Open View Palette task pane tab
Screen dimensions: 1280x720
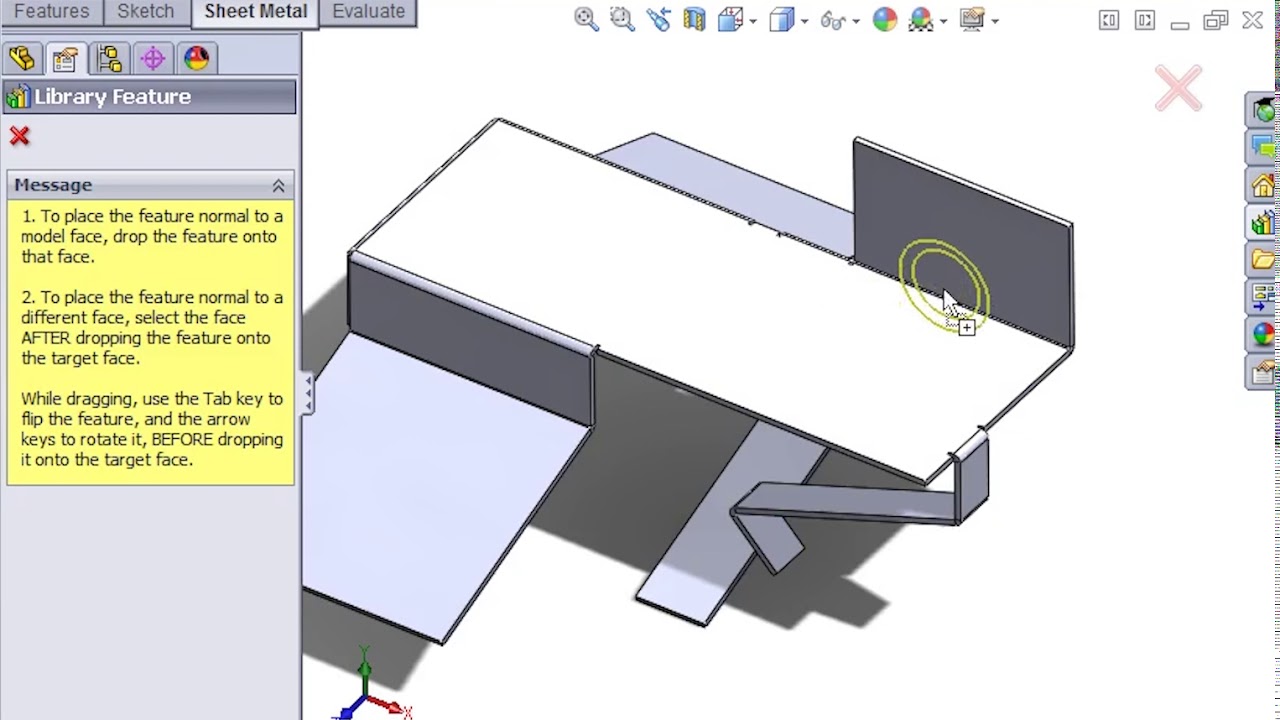[x=1262, y=297]
